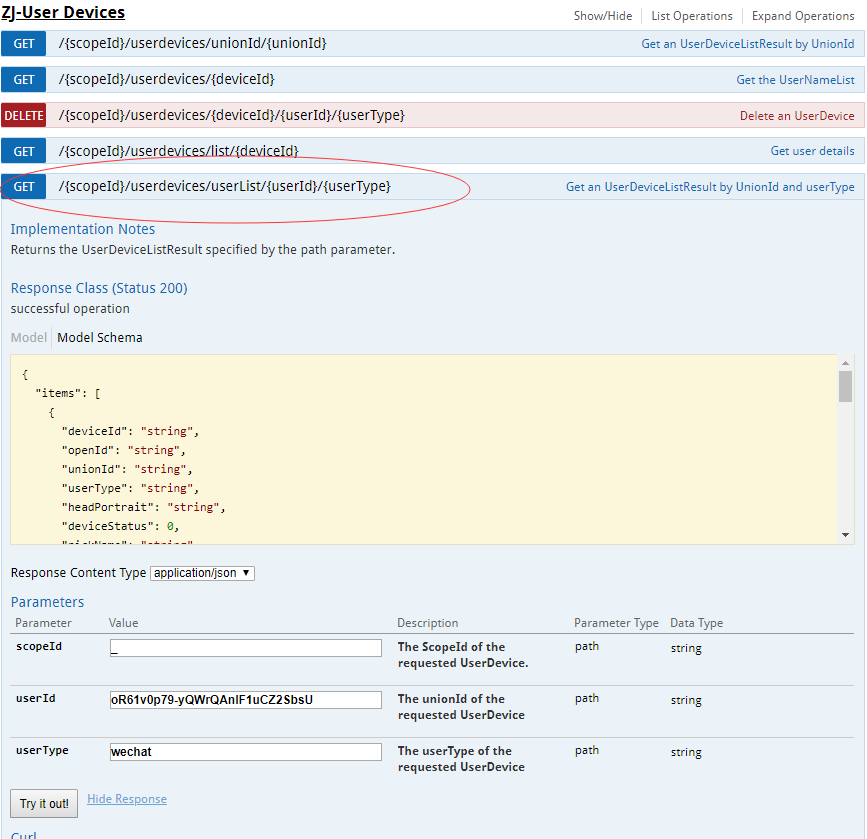Click the Hide Response link

[x=127, y=799]
